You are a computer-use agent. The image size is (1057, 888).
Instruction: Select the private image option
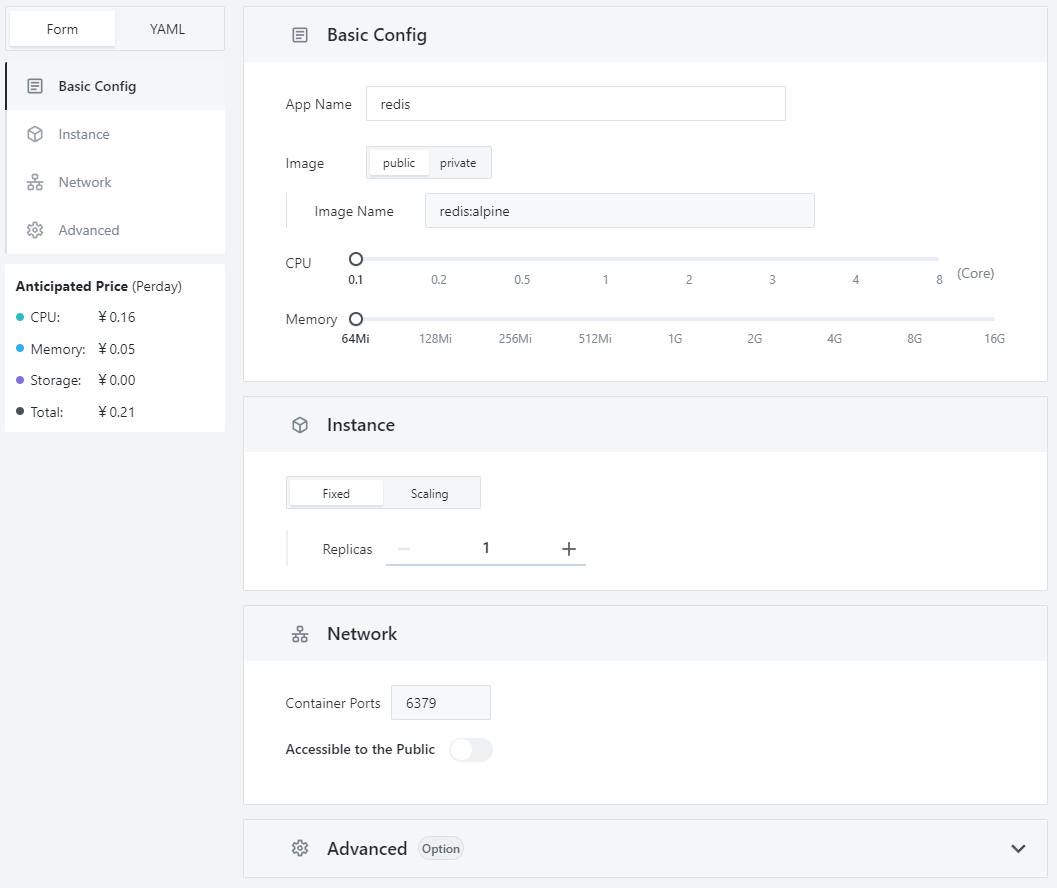point(458,163)
